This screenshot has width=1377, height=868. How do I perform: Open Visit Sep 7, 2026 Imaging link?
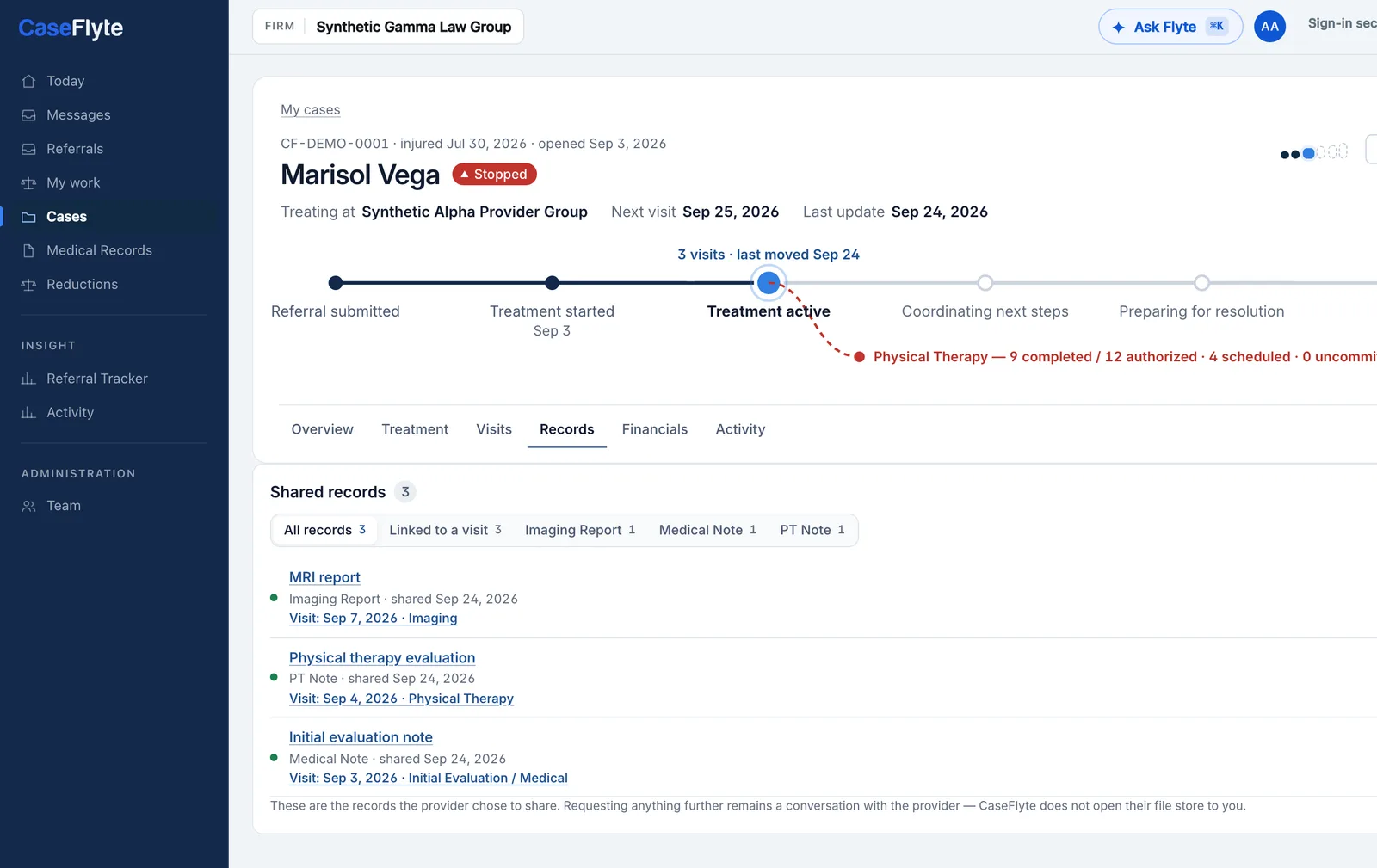373,619
